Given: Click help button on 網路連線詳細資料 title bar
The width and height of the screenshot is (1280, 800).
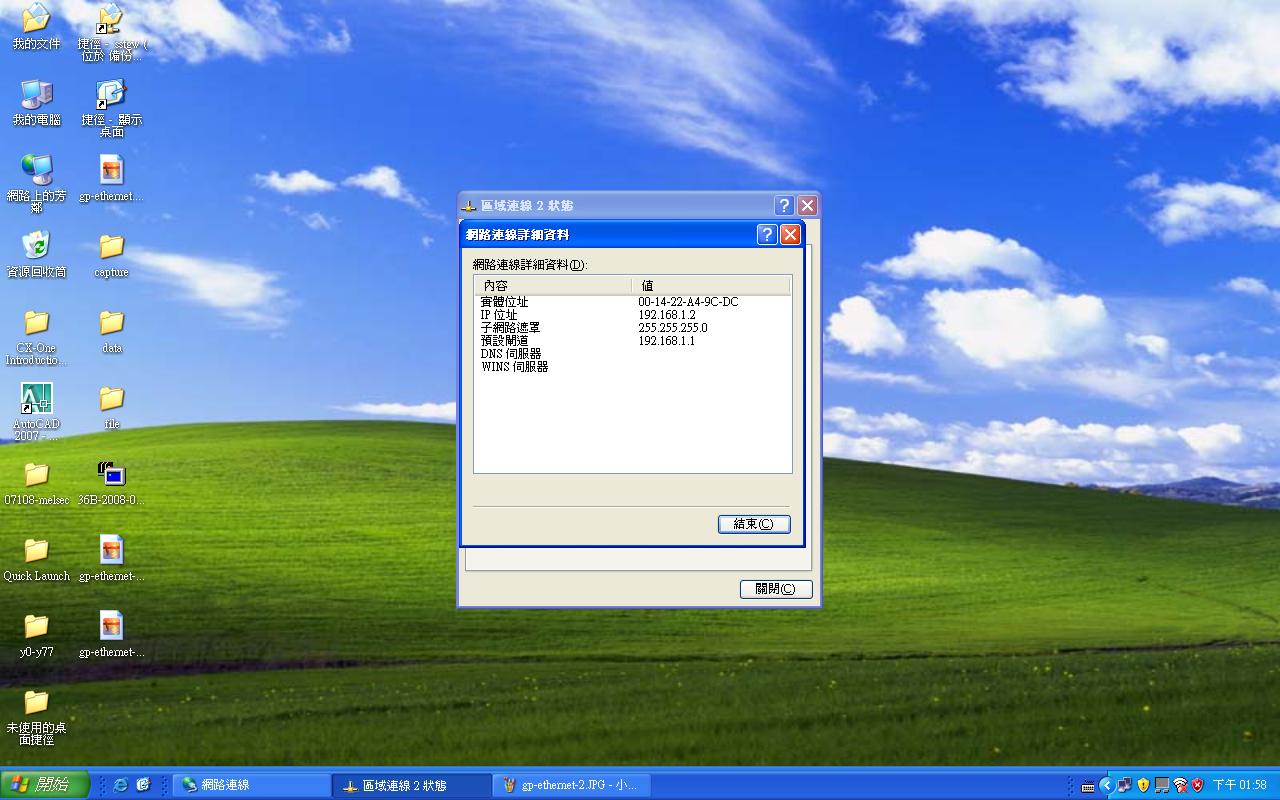Looking at the screenshot, I should (766, 234).
